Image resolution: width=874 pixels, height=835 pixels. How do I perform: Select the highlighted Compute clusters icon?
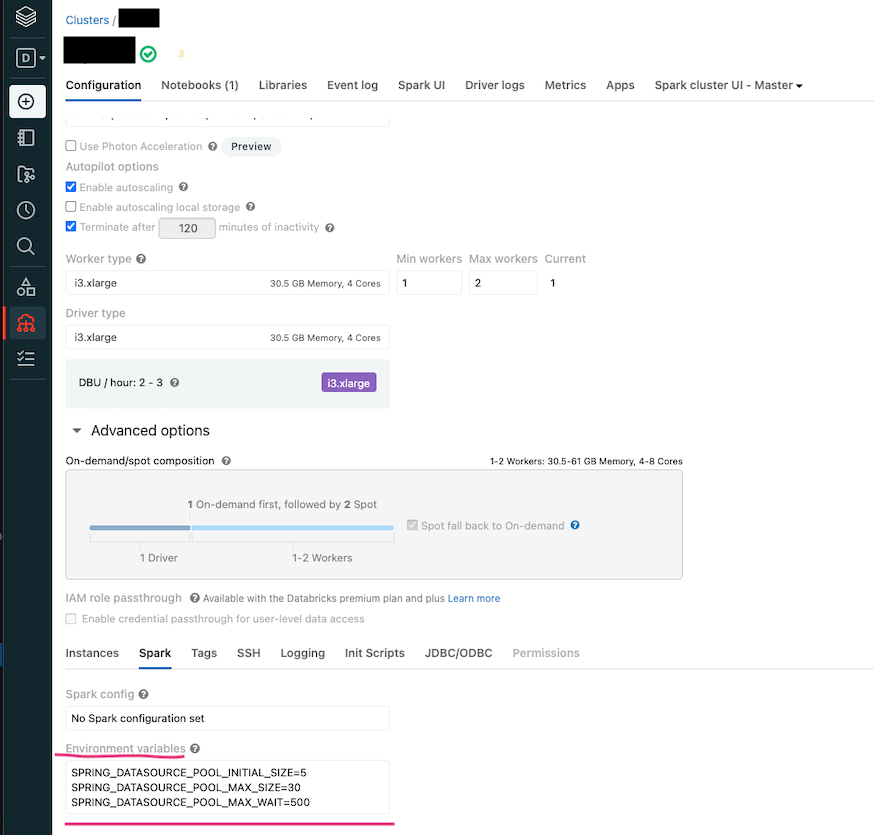pyautogui.click(x=27, y=322)
